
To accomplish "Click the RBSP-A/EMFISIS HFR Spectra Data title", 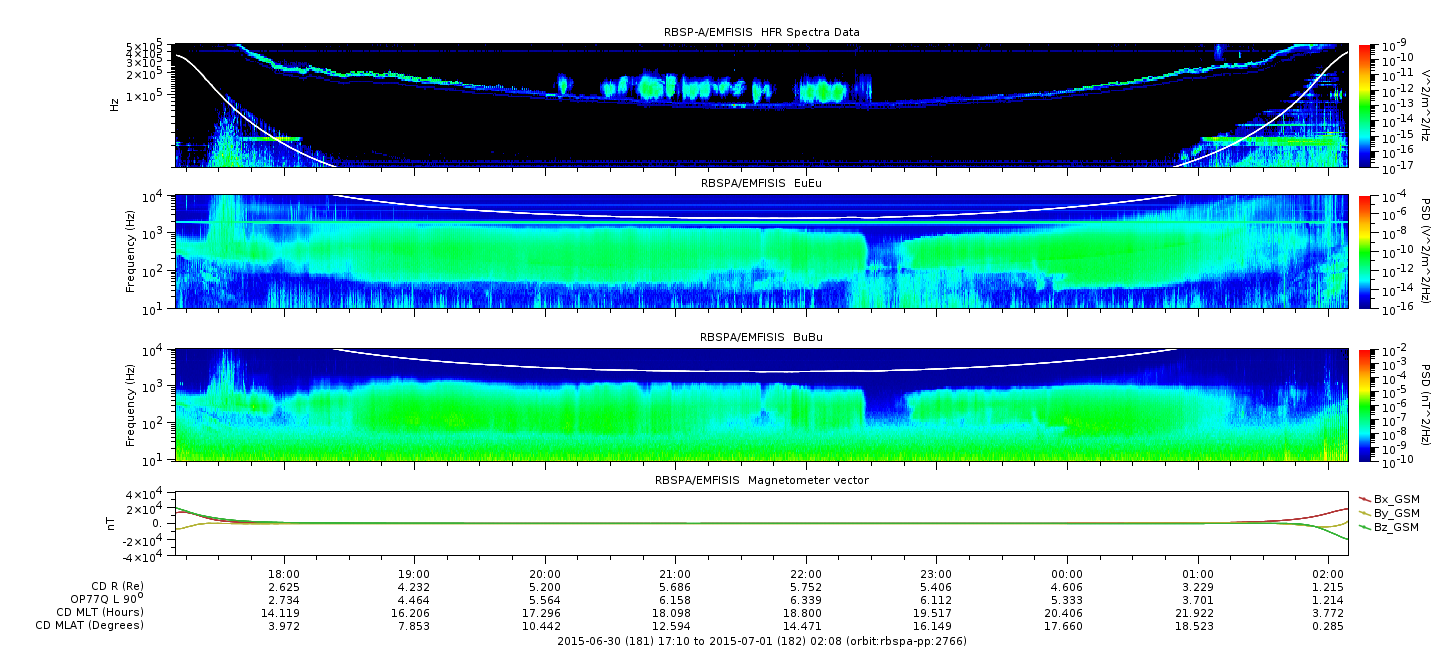I will click(x=761, y=33).
